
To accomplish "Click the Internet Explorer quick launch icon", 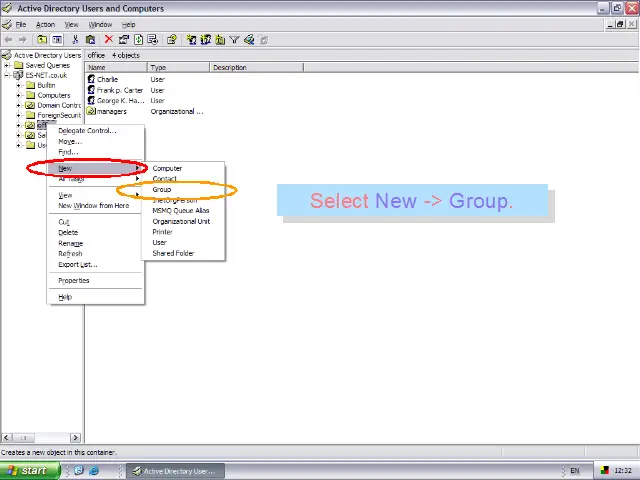I will point(94,471).
